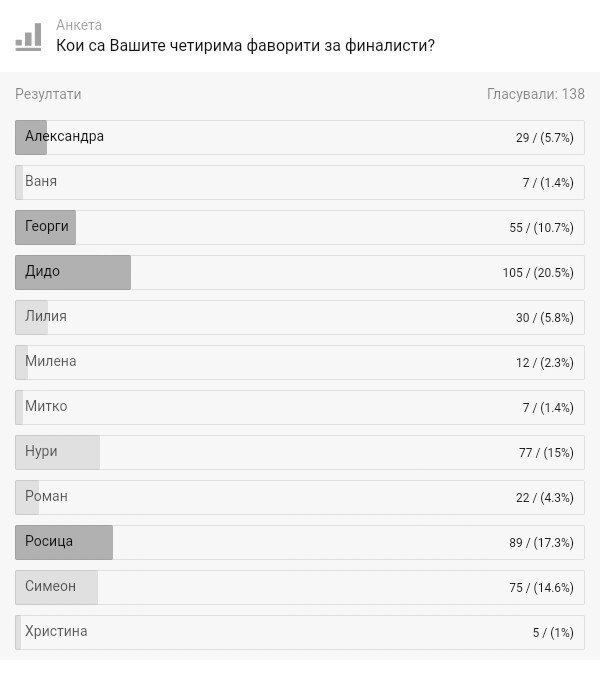Viewport: 600px width, 677px height.
Task: Choose the Георги result bar
Action: (x=300, y=228)
